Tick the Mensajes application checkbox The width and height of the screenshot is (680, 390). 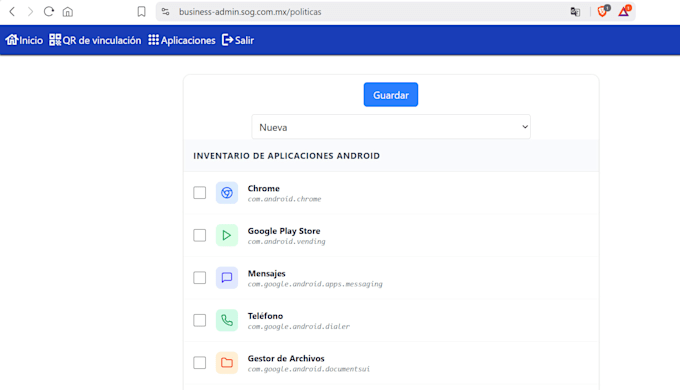click(199, 278)
